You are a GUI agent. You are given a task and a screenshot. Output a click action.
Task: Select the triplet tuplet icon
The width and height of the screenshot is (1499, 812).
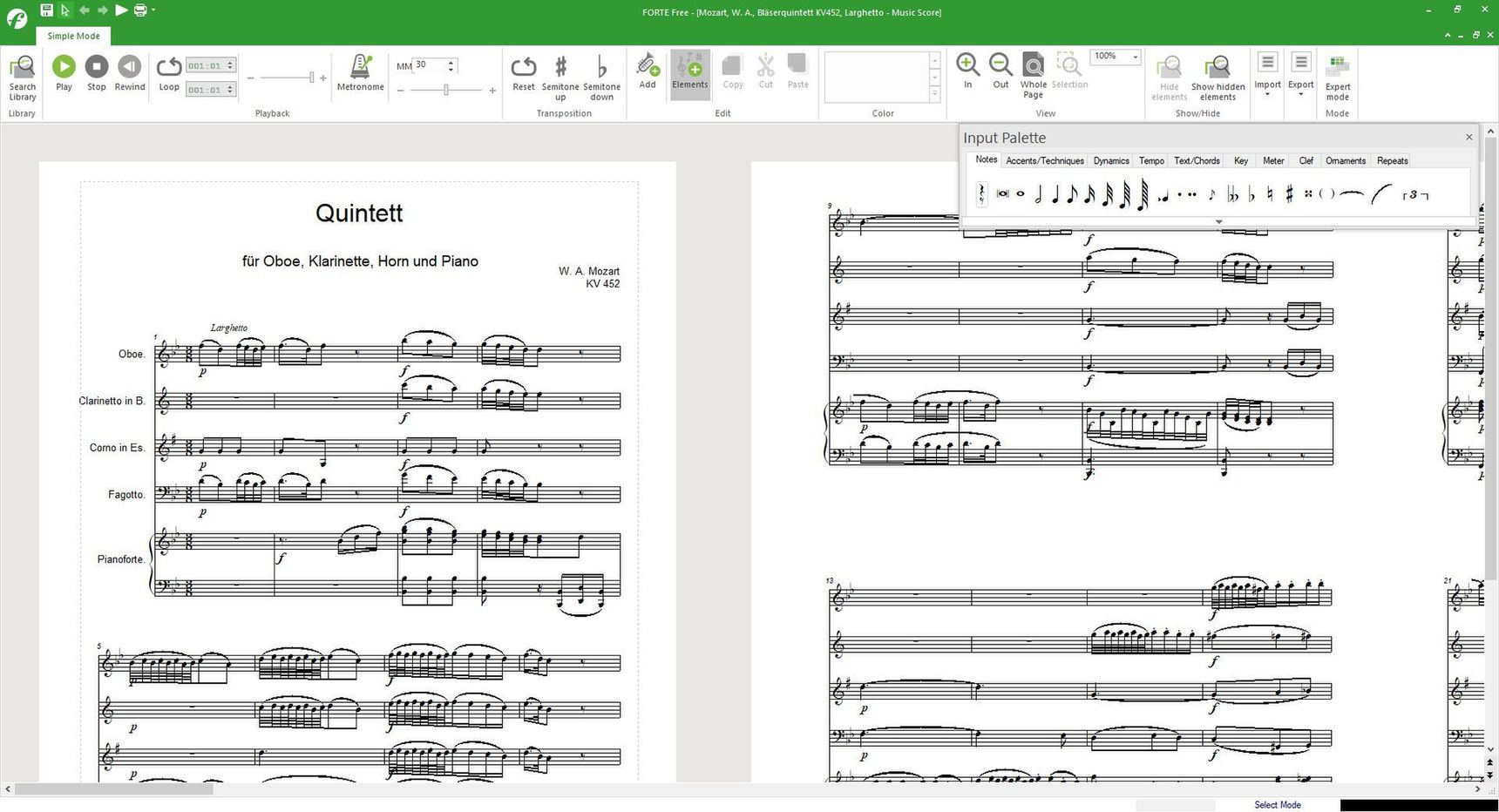[1415, 195]
